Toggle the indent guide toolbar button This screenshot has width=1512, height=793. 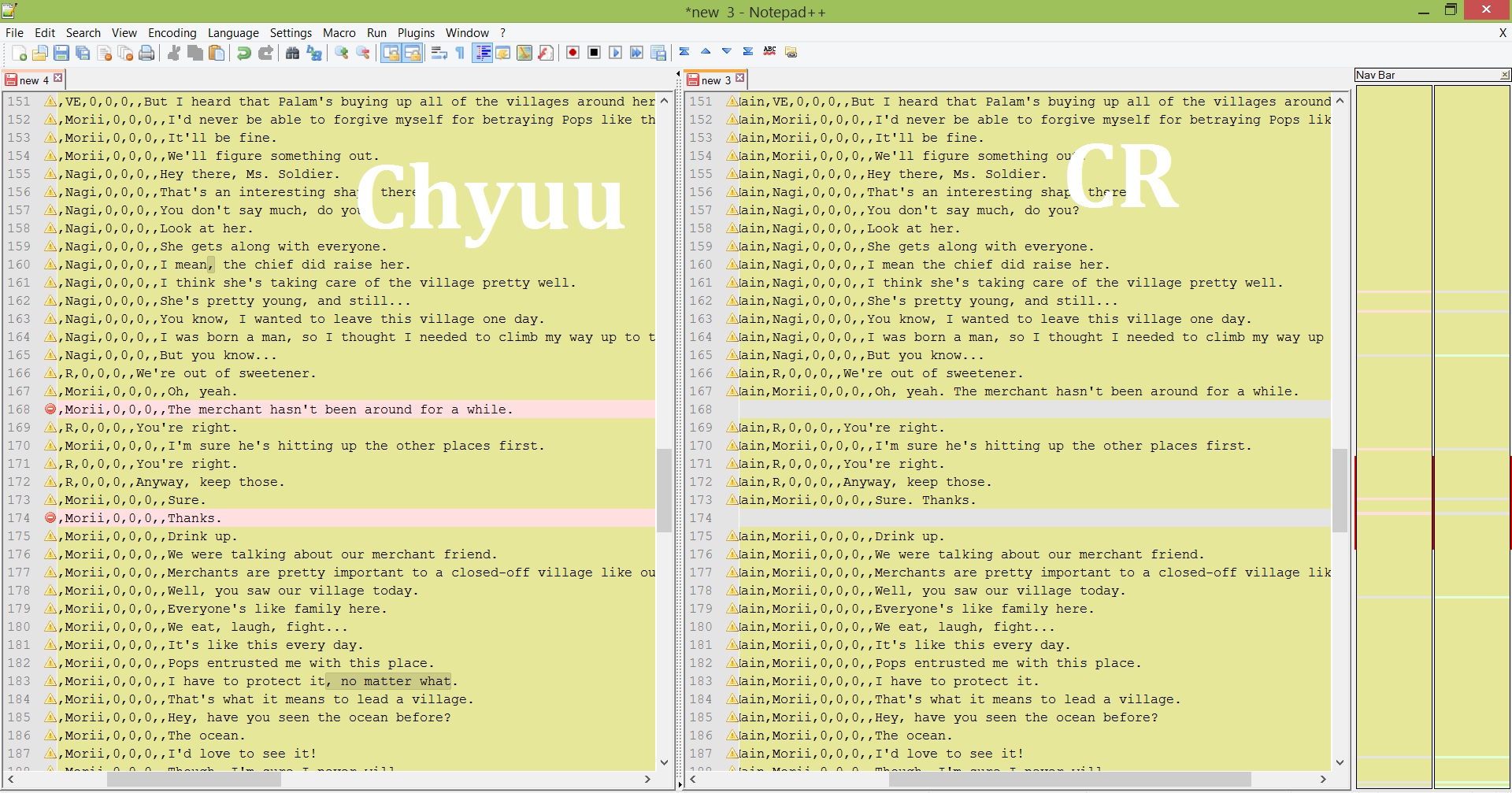click(482, 53)
